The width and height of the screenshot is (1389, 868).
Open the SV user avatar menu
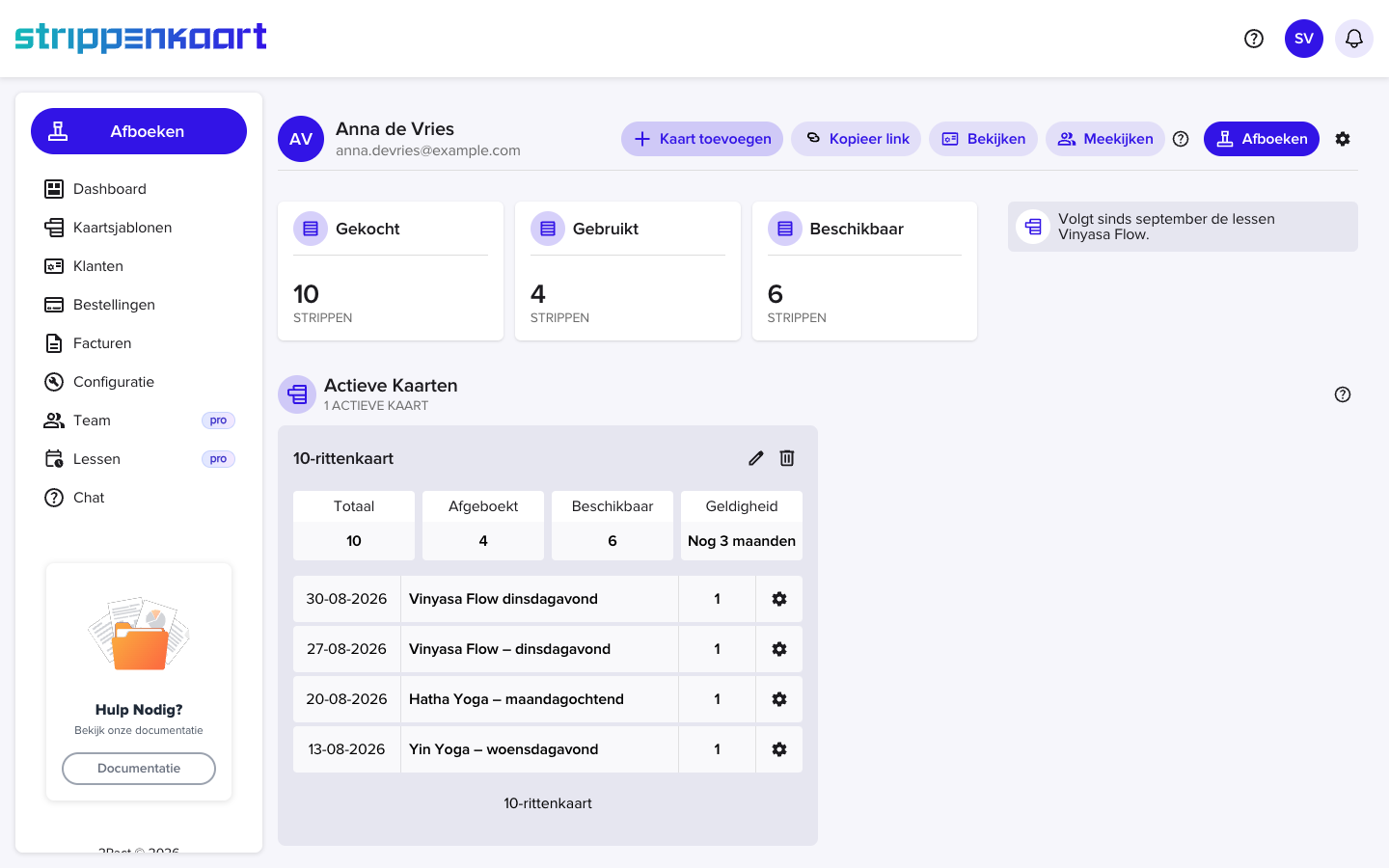click(x=1304, y=39)
